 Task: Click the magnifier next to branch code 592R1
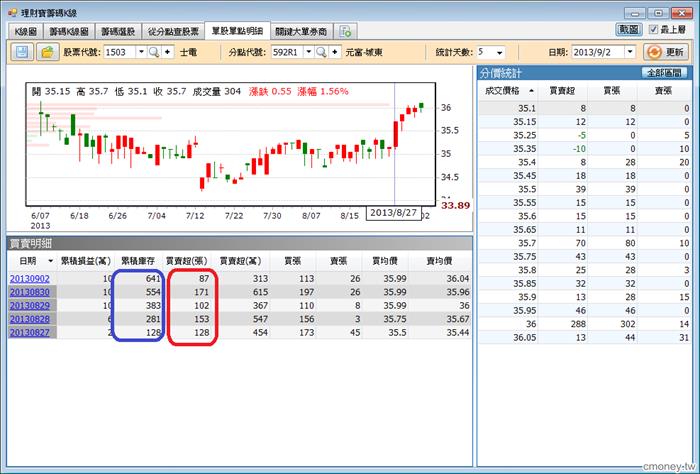(321, 52)
